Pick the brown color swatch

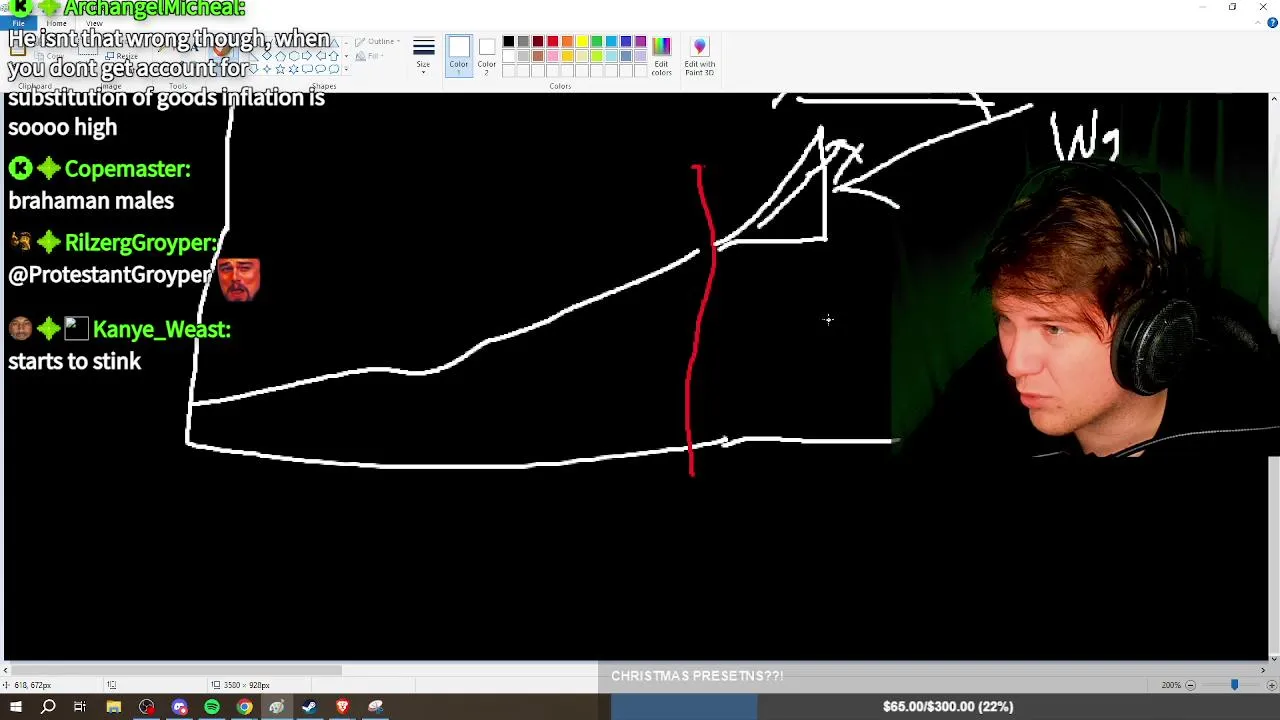click(x=538, y=56)
